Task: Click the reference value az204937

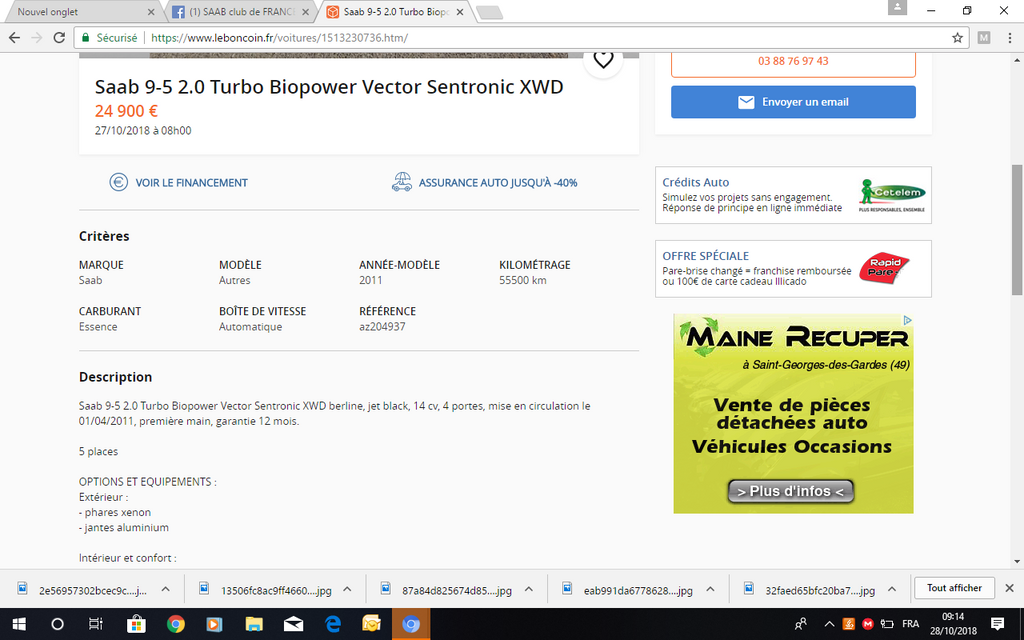Action: click(382, 327)
